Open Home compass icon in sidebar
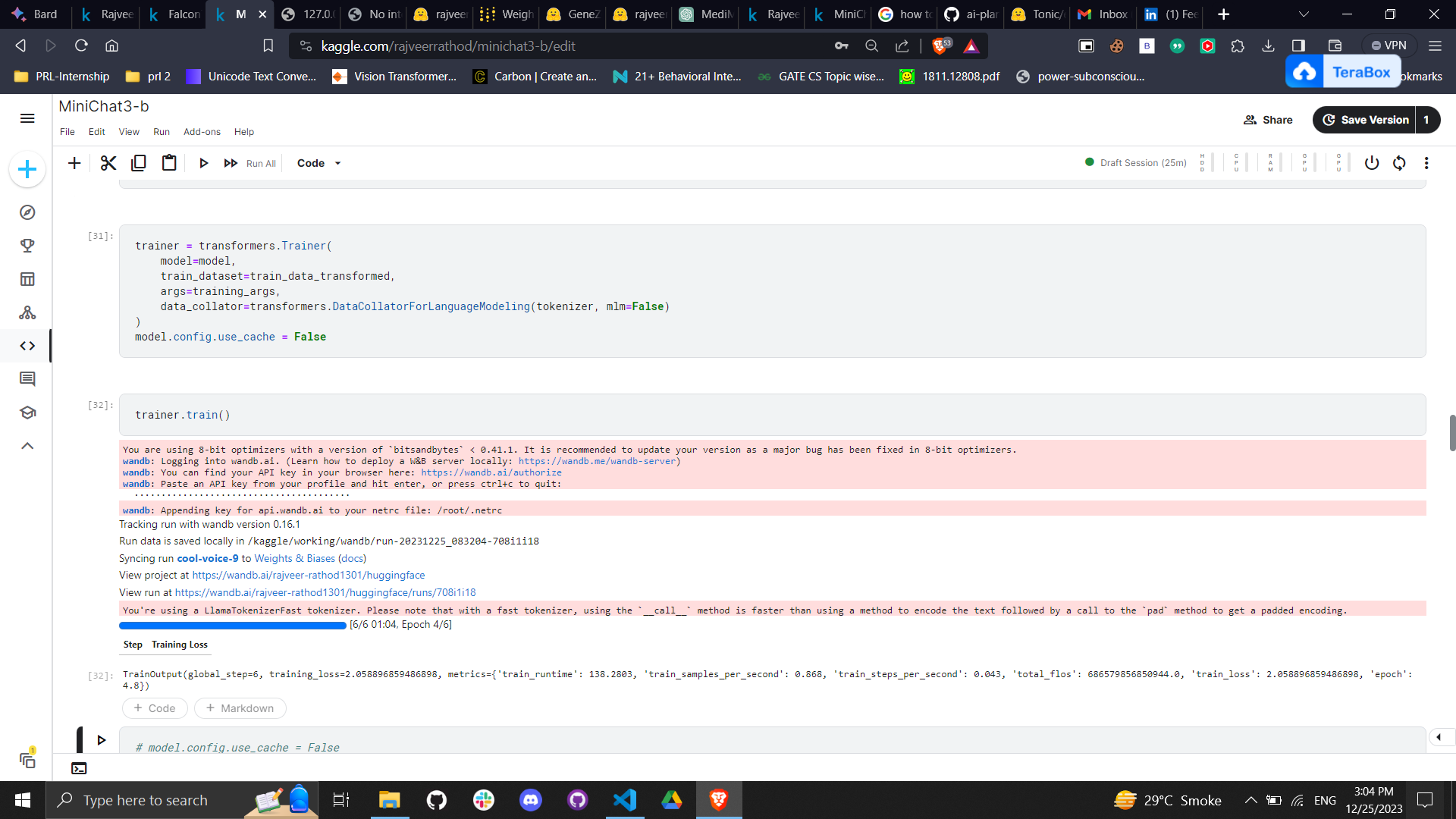Screen dimensions: 1456x819 (x=27, y=212)
